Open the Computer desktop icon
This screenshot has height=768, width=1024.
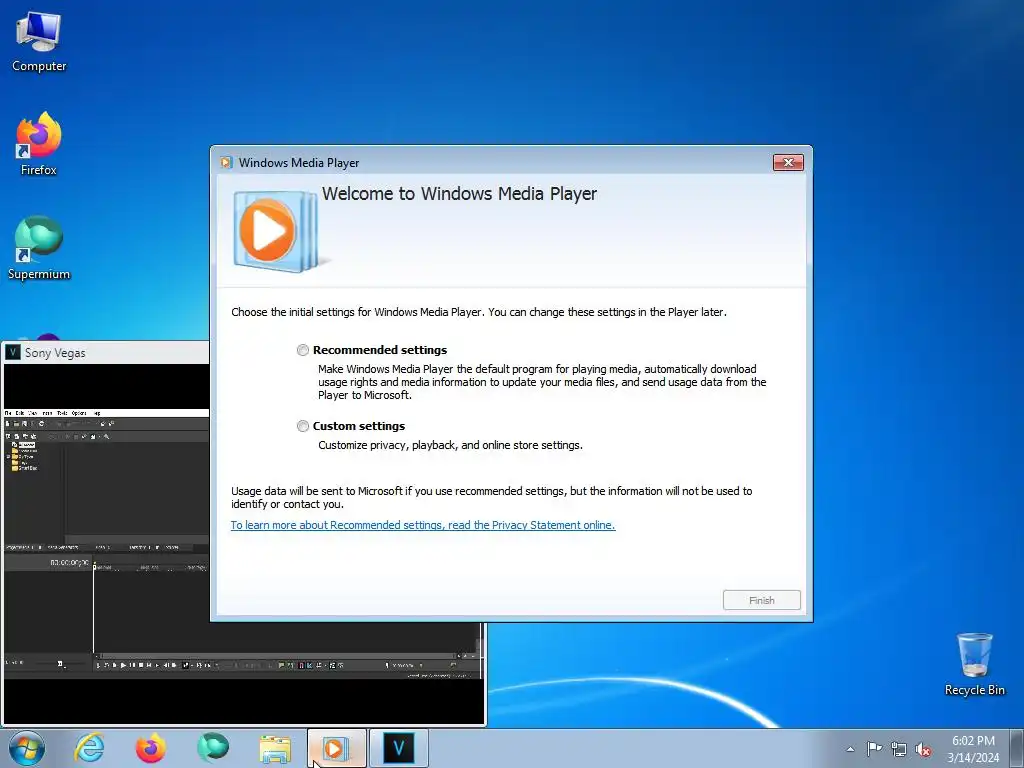click(x=39, y=42)
